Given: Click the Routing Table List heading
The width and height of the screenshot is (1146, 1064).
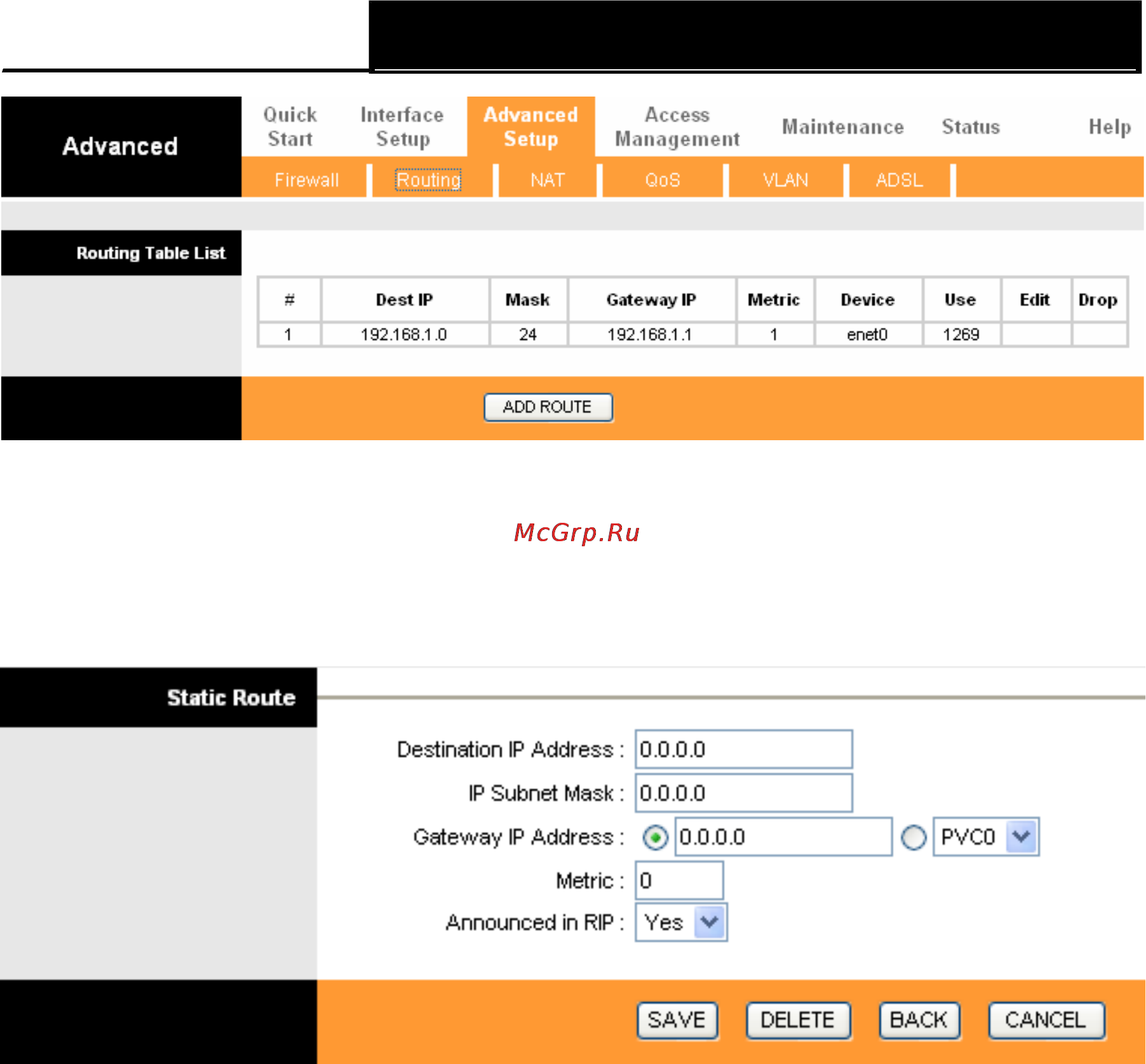Looking at the screenshot, I should click(x=151, y=253).
